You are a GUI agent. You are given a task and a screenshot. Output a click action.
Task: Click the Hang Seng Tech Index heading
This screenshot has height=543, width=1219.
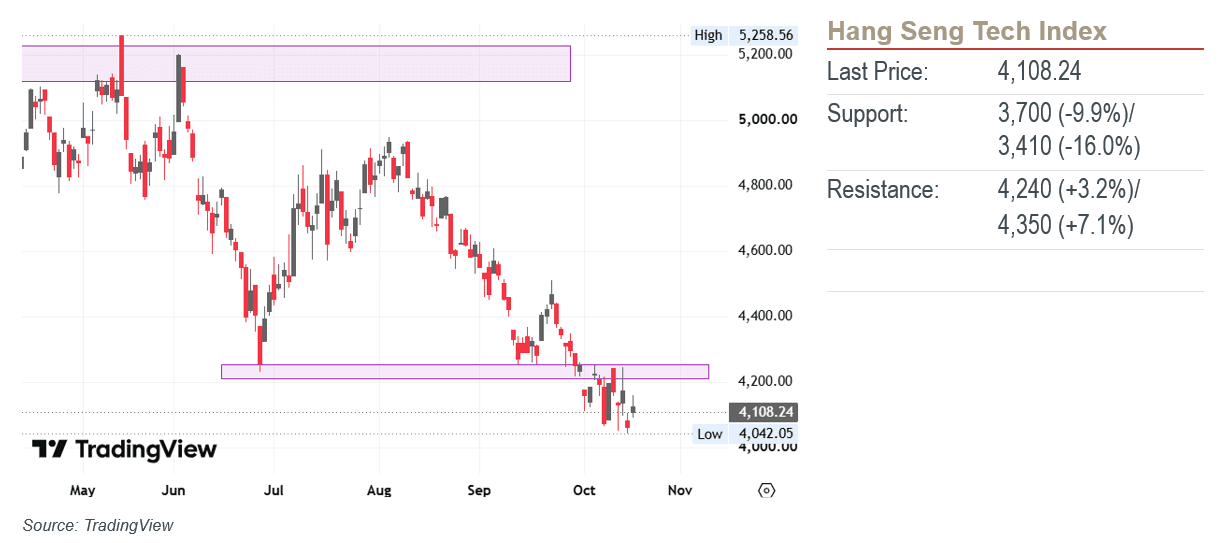(x=967, y=31)
